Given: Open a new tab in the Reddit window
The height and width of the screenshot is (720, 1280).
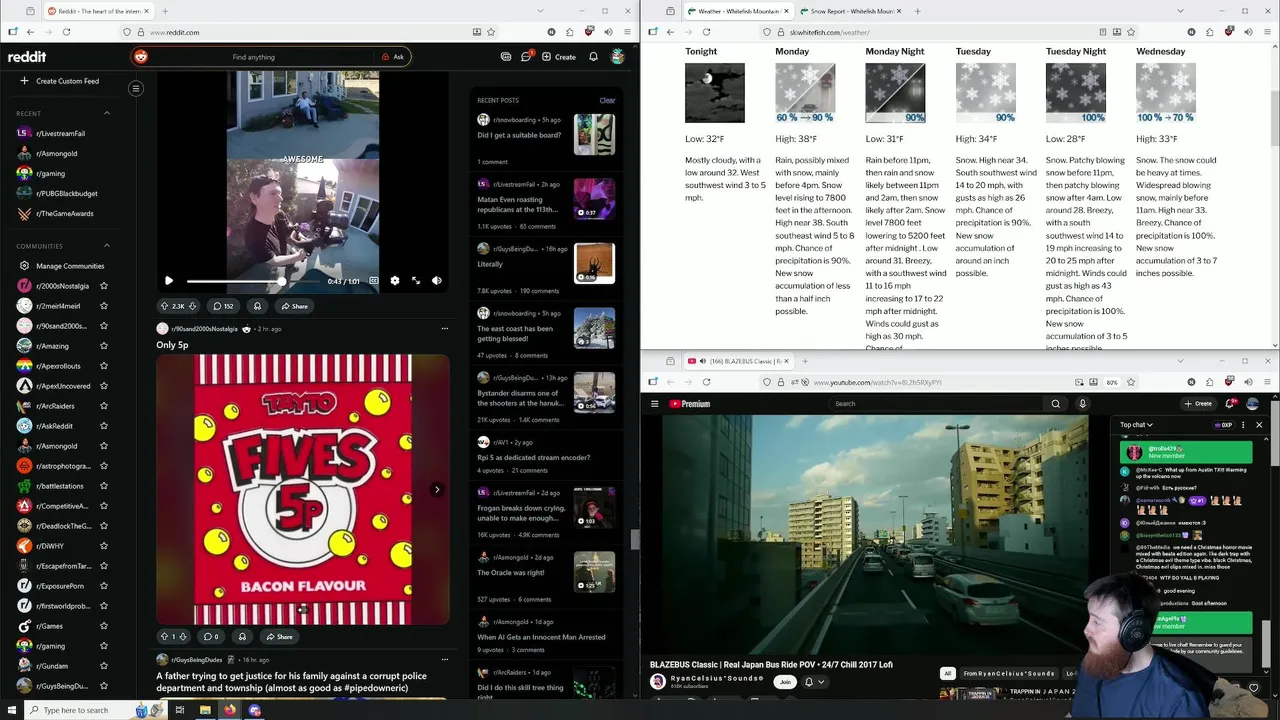Looking at the screenshot, I should (x=164, y=11).
